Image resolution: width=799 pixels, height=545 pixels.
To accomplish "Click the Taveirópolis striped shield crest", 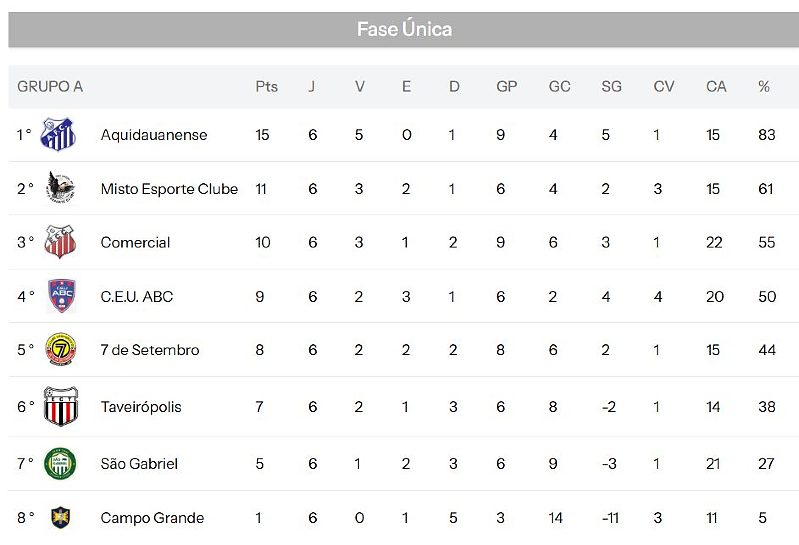I will click(x=61, y=406).
